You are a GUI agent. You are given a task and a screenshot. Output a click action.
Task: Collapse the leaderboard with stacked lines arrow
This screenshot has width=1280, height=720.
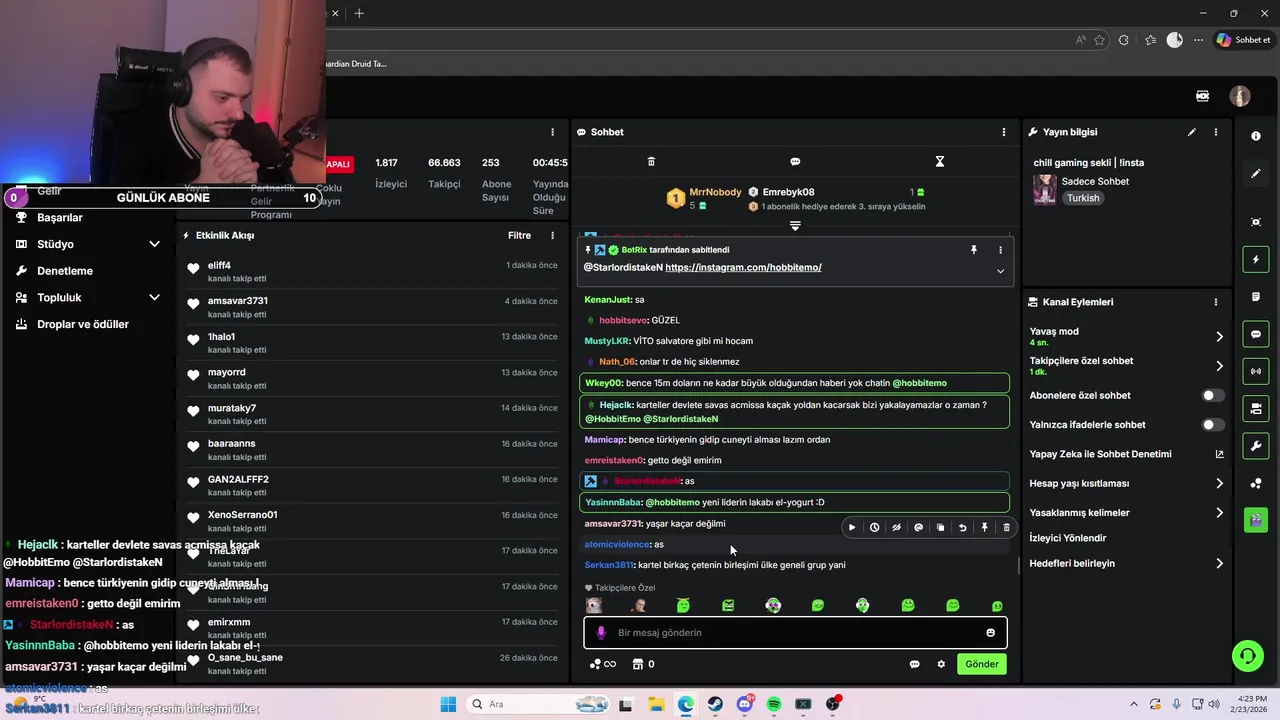795,226
